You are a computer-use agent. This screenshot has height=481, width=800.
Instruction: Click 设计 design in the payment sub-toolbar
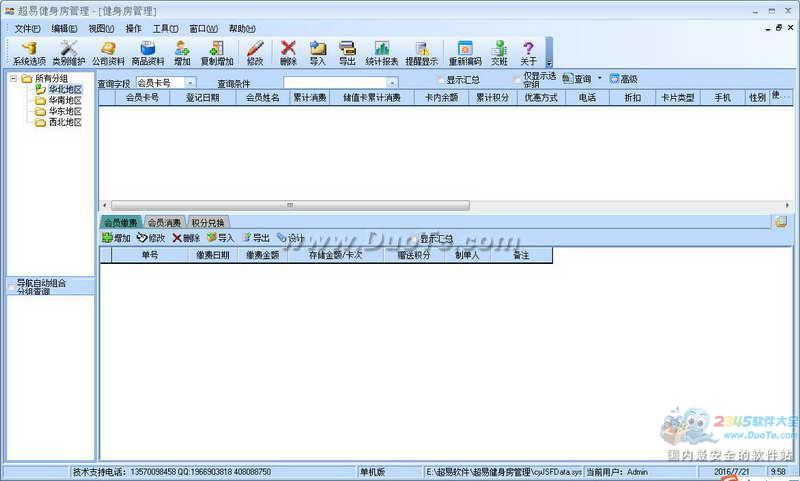290,238
